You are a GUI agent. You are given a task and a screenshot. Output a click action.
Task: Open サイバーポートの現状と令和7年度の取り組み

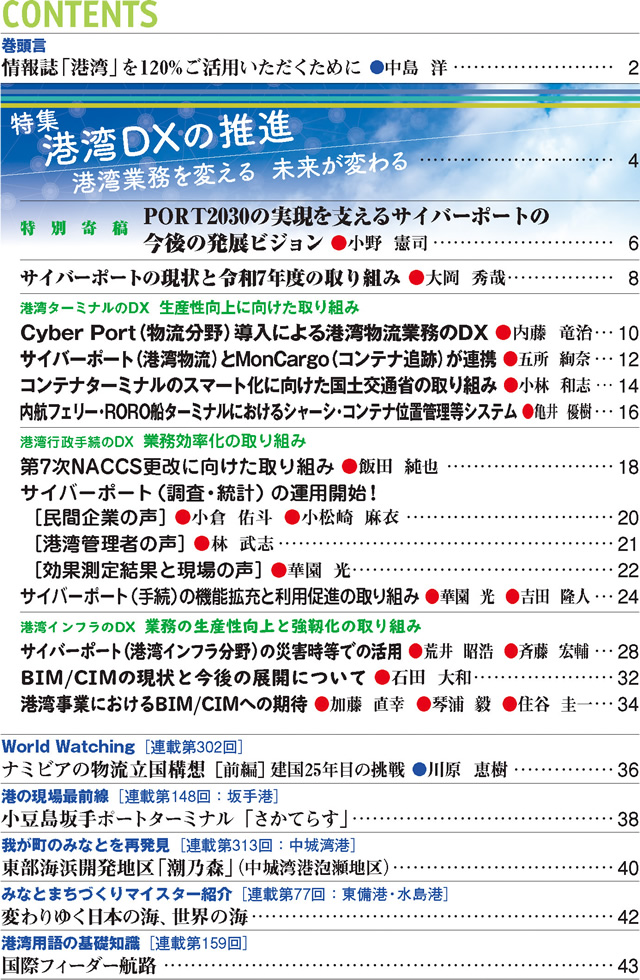coord(210,277)
